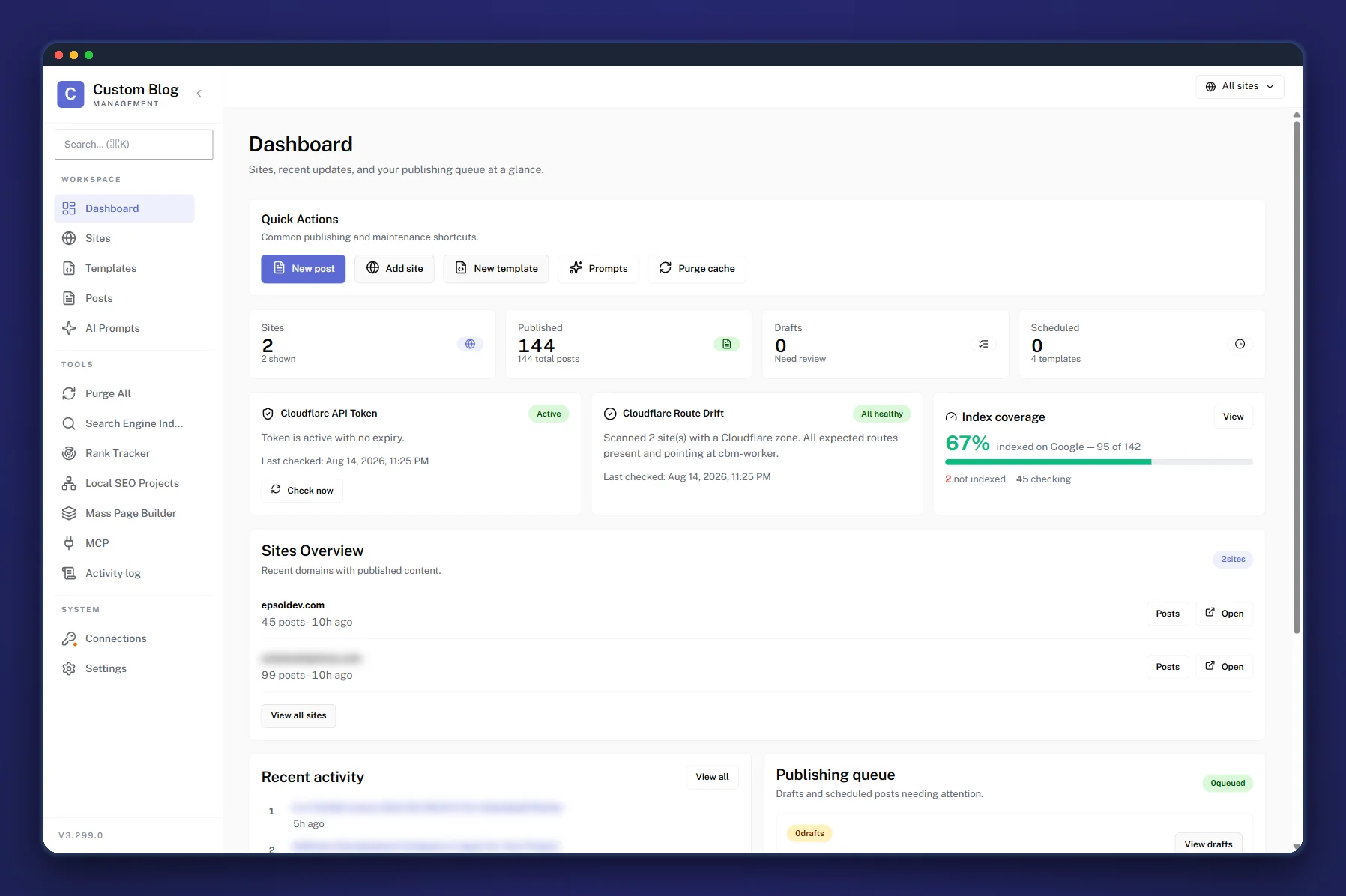Click the Active status badge
The image size is (1346, 896).
(549, 414)
